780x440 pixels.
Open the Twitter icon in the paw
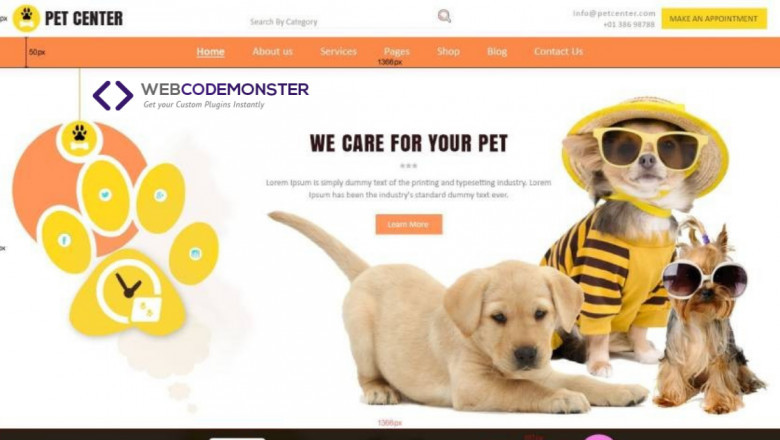105,194
